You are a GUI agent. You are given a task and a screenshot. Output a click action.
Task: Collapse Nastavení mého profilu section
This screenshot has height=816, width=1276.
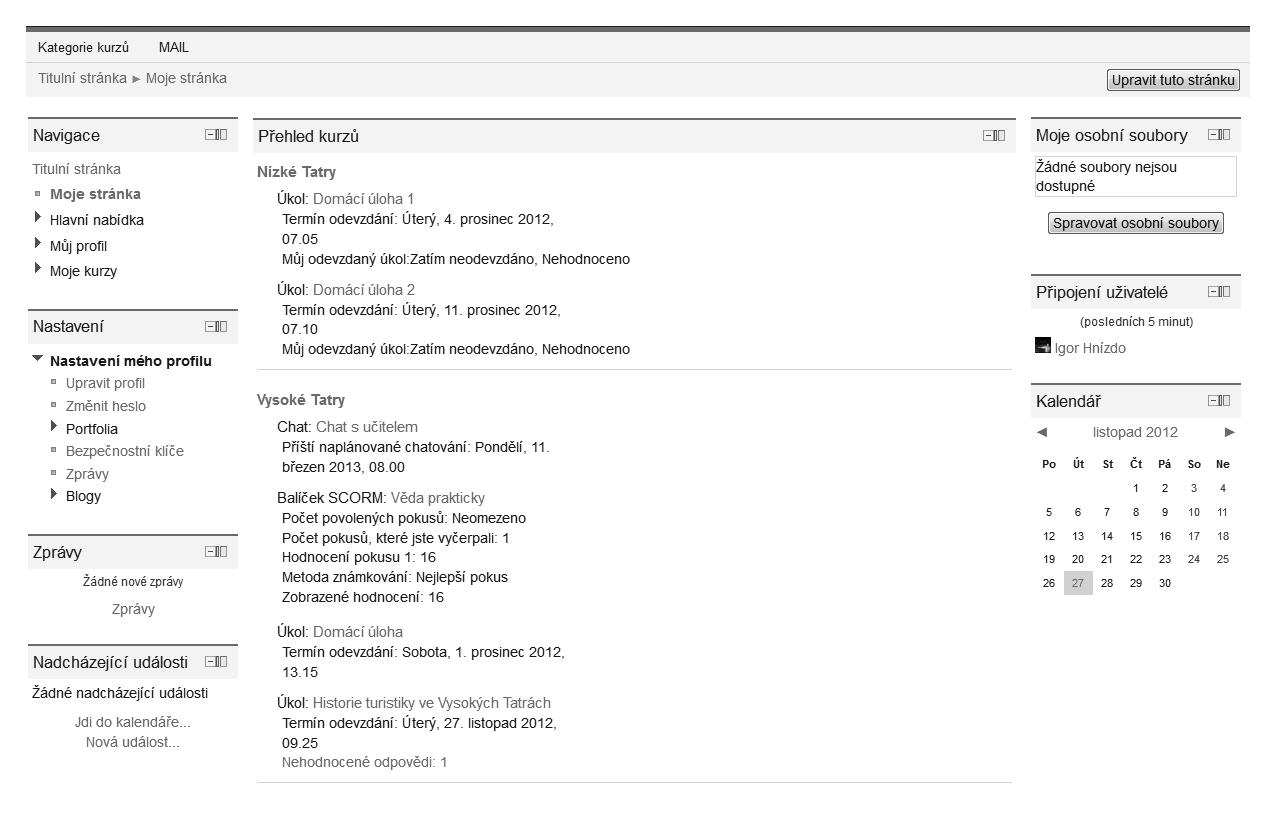pyautogui.click(x=38, y=359)
